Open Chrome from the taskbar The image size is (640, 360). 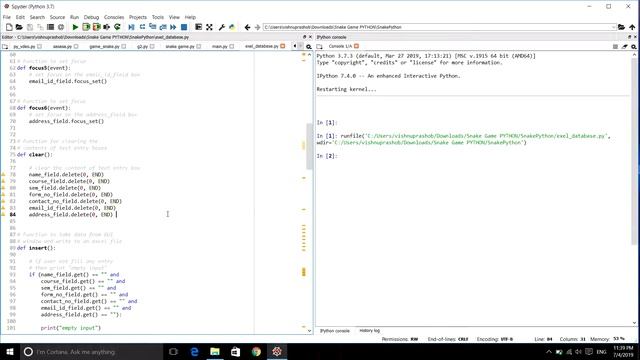(x=256, y=352)
